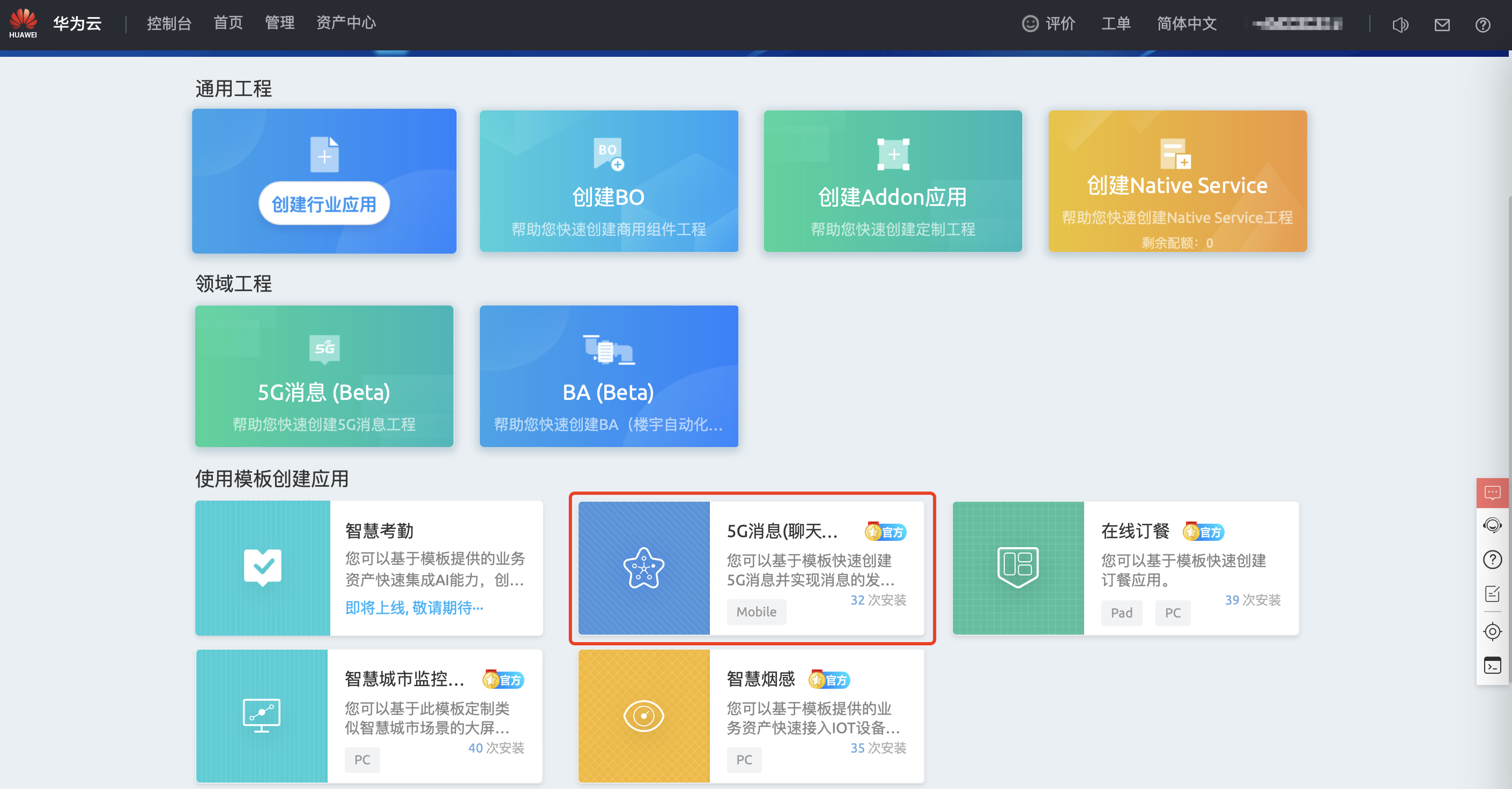
Task: Click the 在线订餐 template title
Action: tap(1135, 532)
